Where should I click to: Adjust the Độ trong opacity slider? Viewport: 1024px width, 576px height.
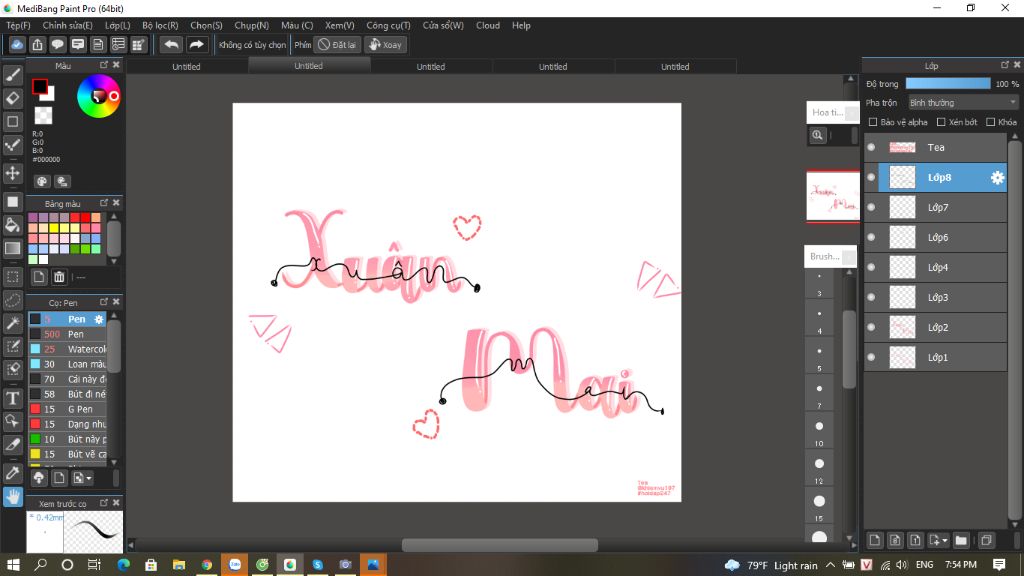coord(948,84)
